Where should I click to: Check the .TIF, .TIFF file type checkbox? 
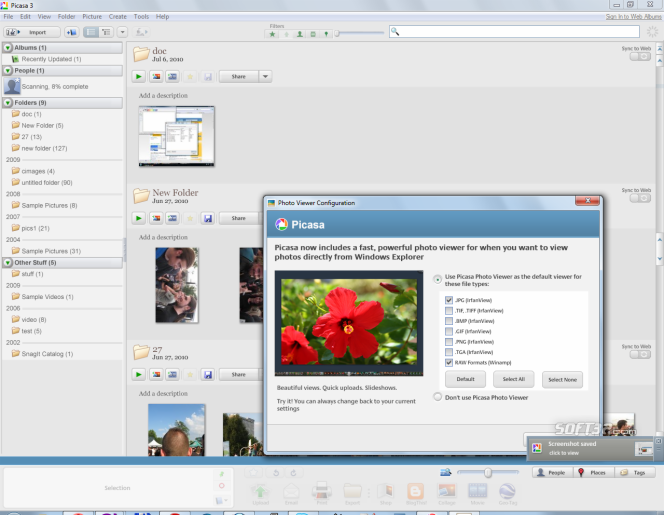pos(449,311)
